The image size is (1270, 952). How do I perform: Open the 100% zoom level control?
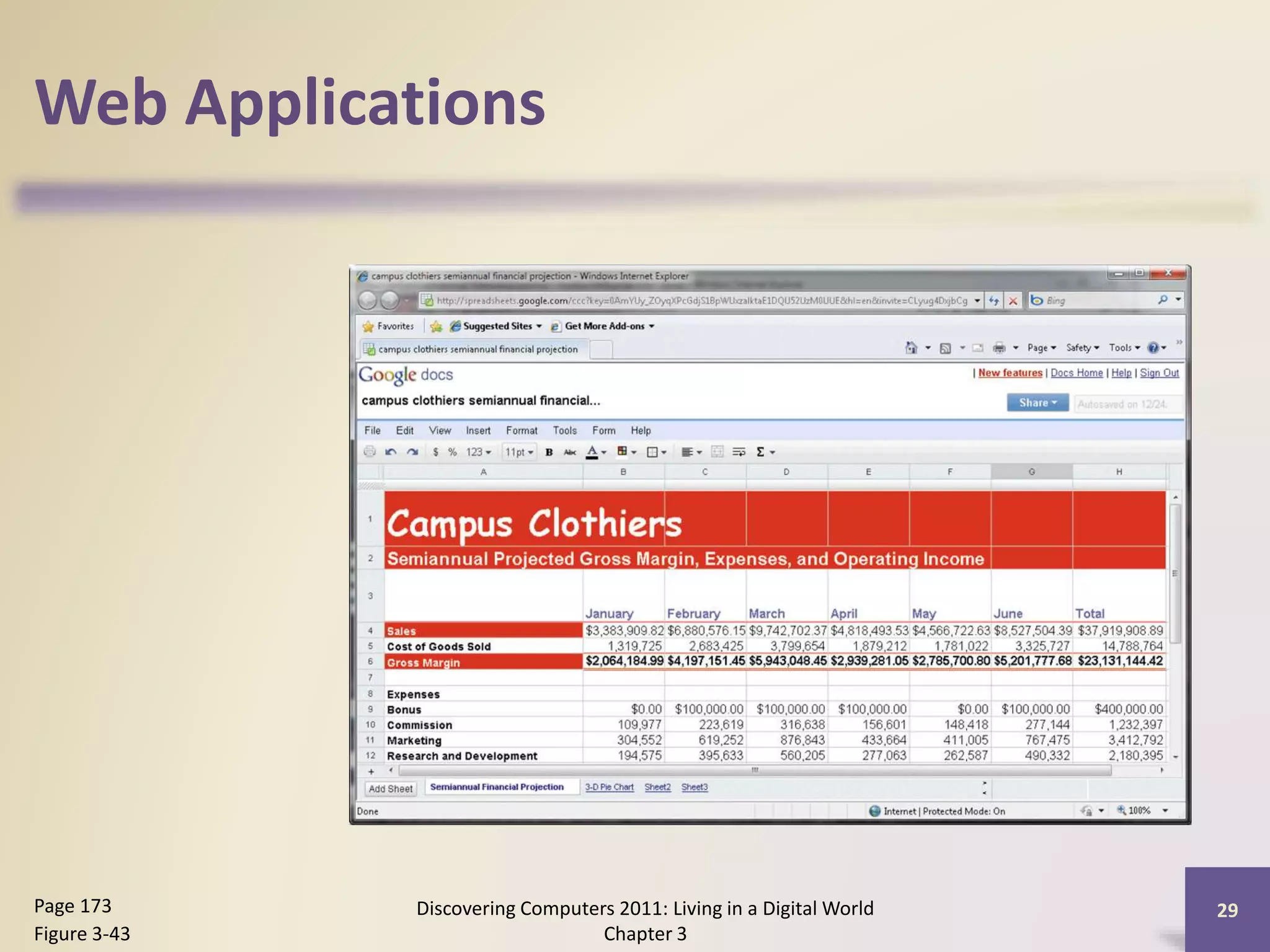click(x=1143, y=811)
